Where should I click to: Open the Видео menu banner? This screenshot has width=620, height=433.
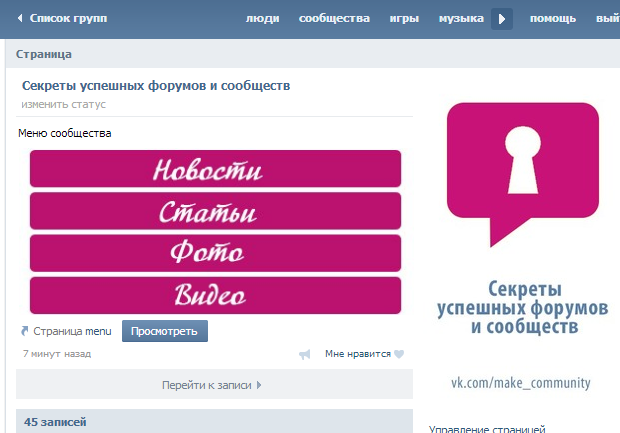pyautogui.click(x=215, y=295)
